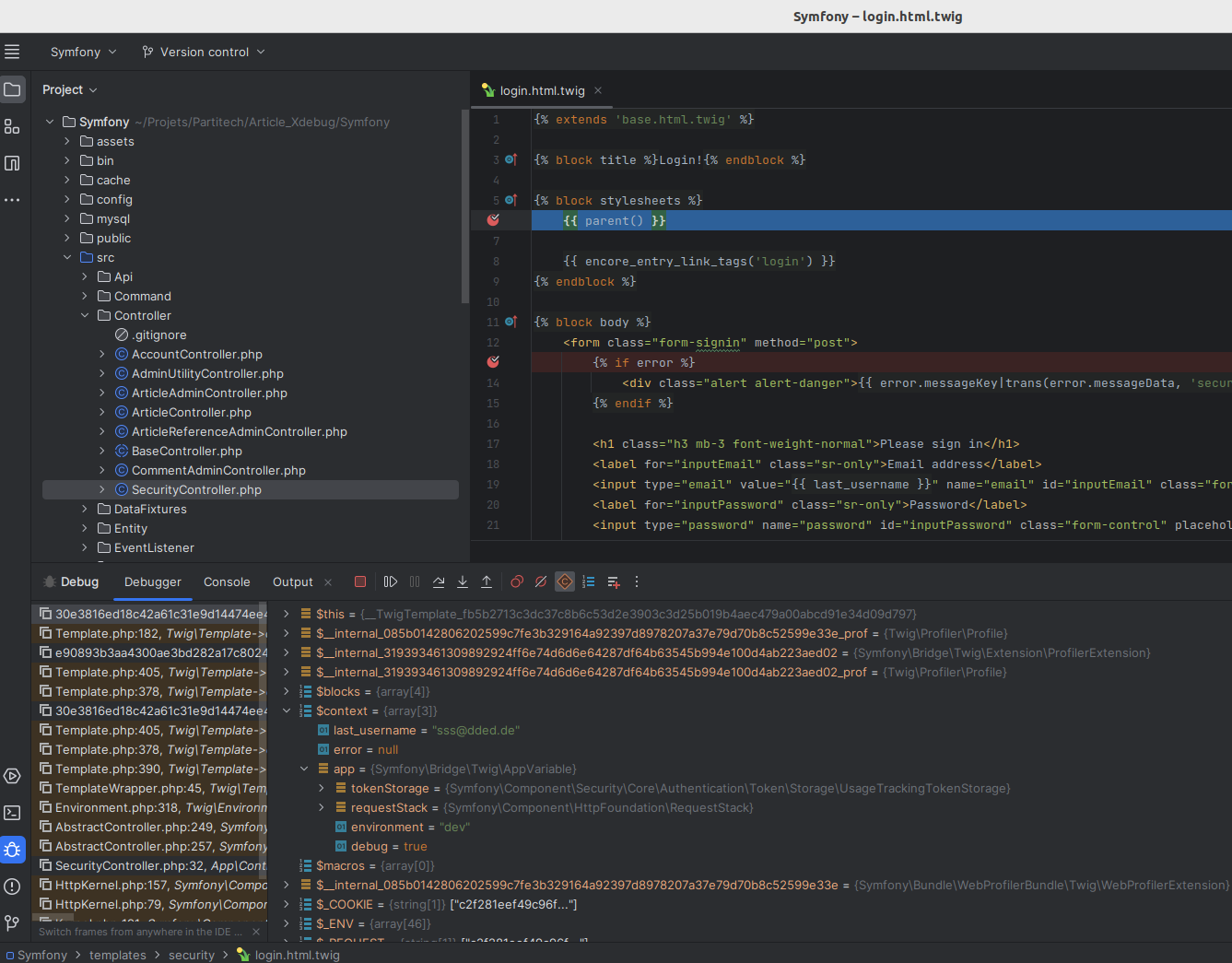Close the login.html.twig editor tab
Screen dimensions: 1232x963
coord(598,90)
